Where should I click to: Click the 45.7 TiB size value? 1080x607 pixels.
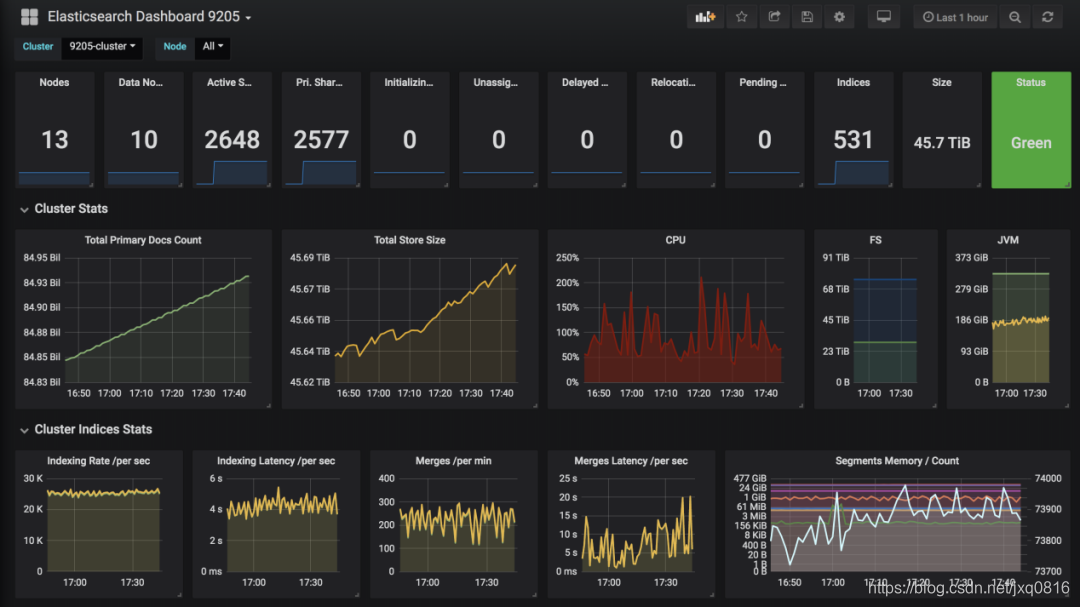coord(942,143)
